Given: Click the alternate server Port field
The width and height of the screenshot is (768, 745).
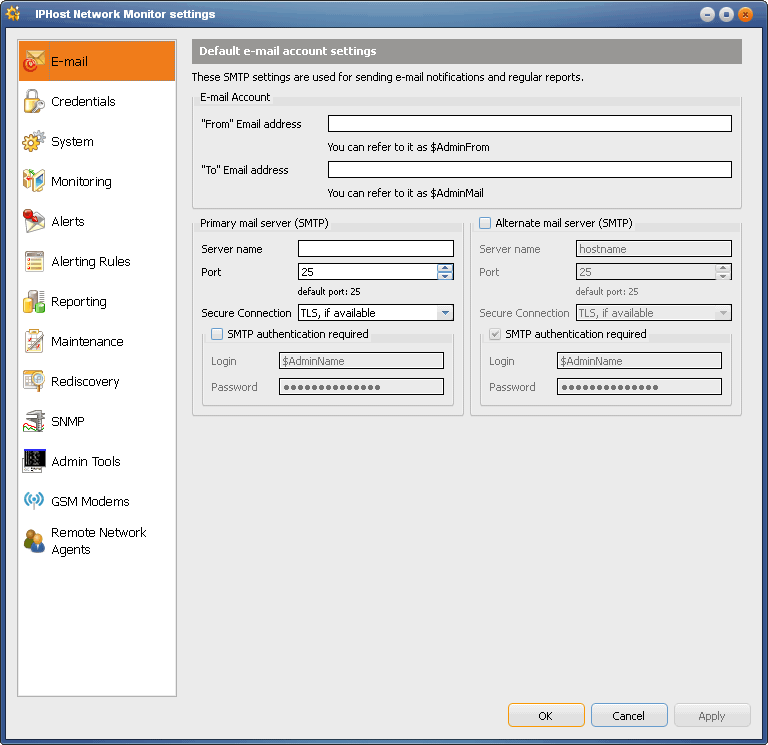Looking at the screenshot, I should pos(646,272).
